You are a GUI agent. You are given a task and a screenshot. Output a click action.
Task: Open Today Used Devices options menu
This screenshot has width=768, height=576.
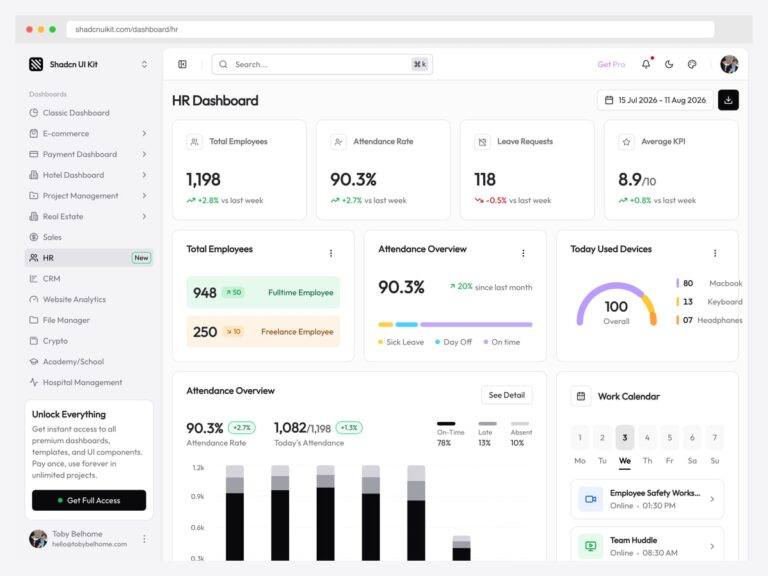tap(715, 253)
